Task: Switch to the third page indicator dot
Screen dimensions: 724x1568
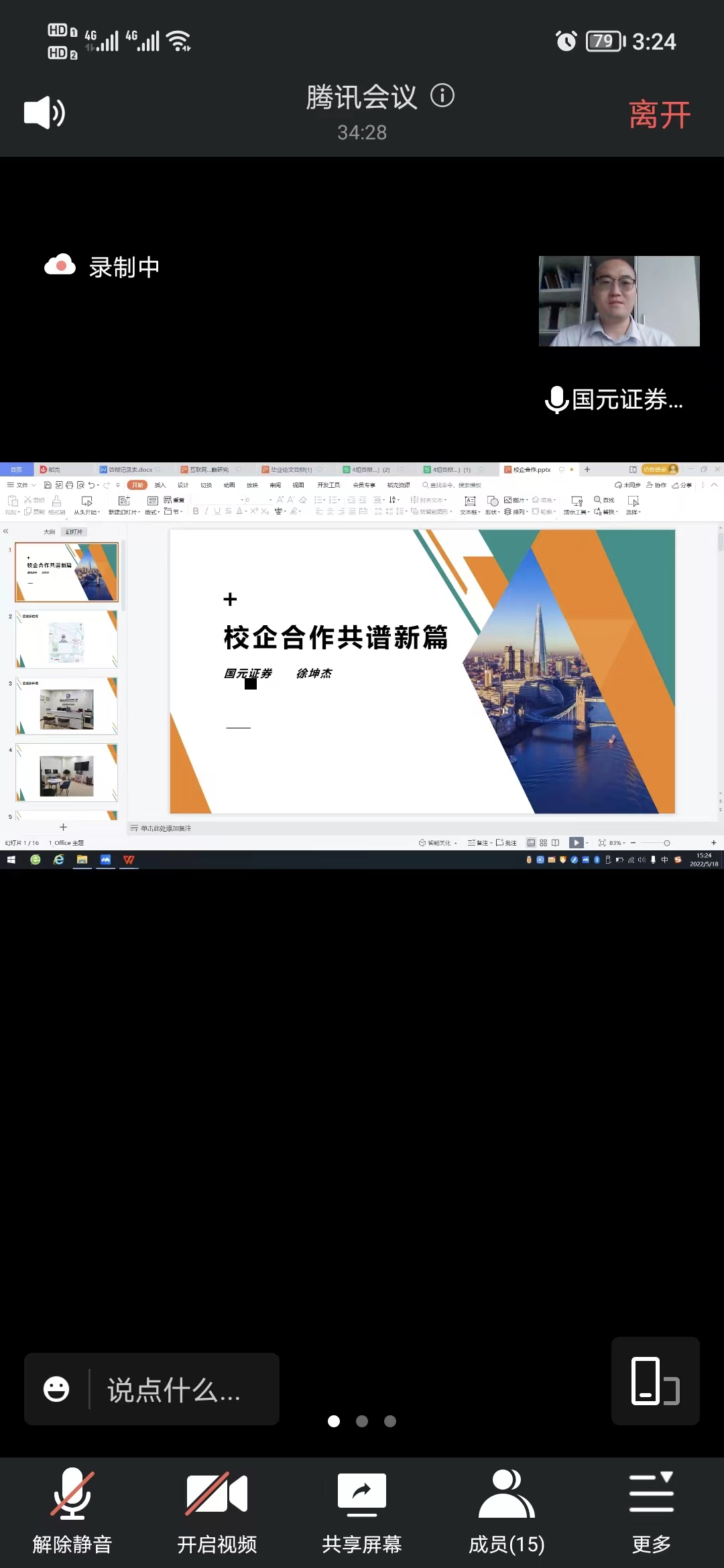Action: point(390,1421)
